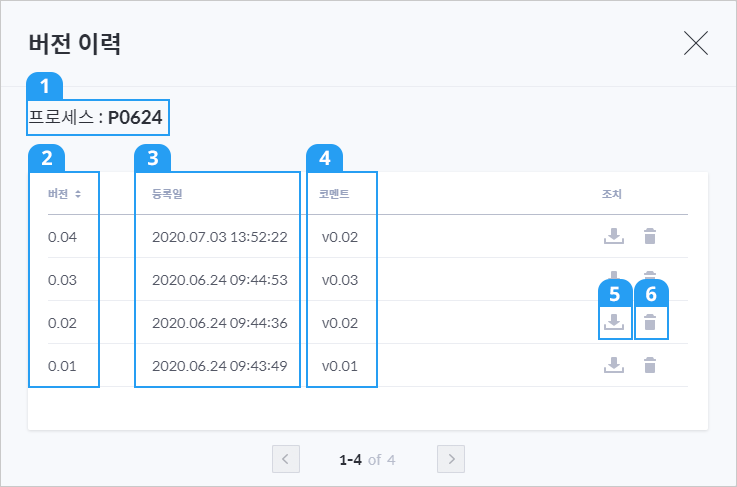This screenshot has height=487, width=737.
Task: Close the 버전 이력 dialog
Action: tap(696, 43)
